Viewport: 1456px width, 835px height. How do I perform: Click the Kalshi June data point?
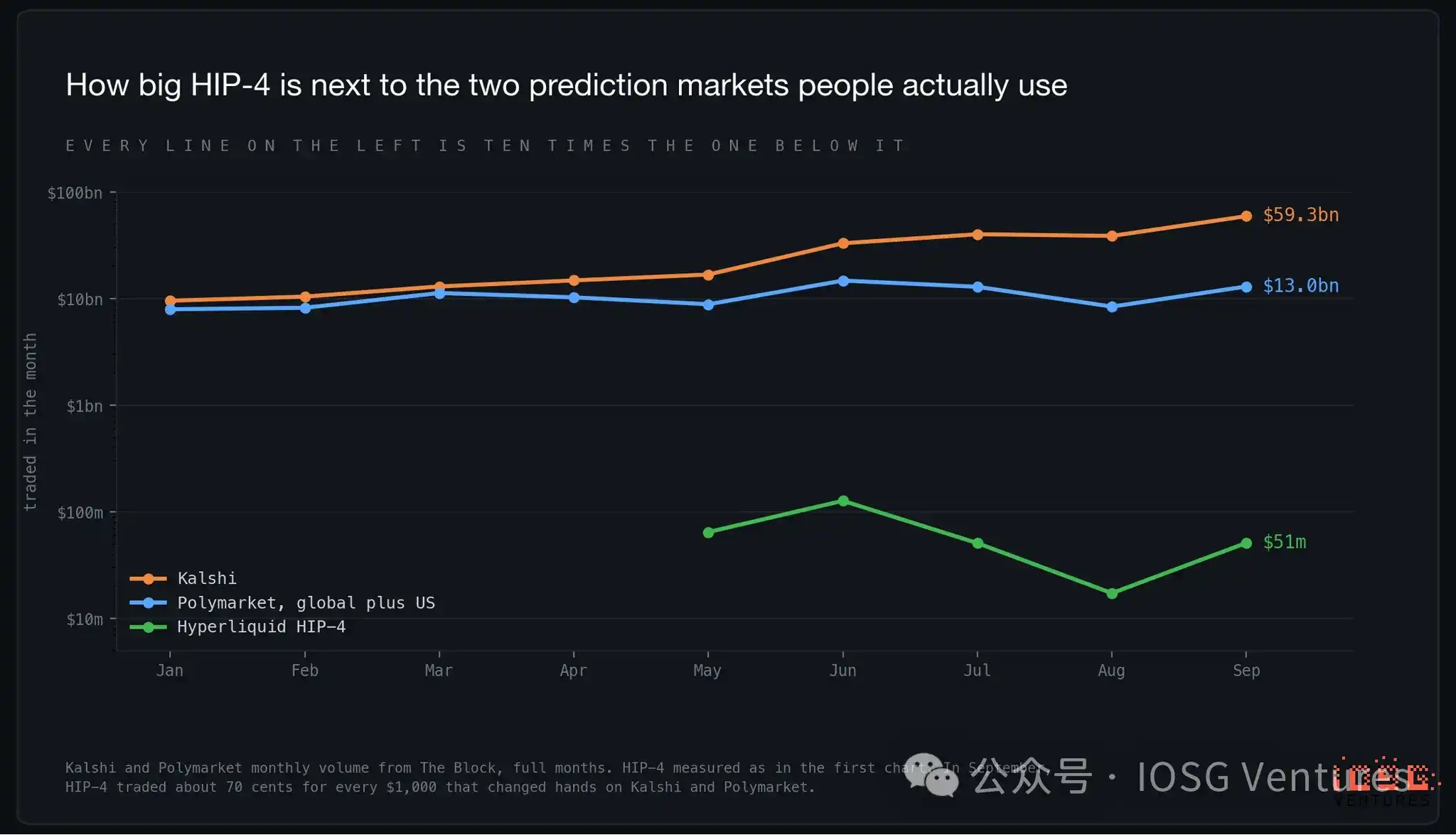[x=842, y=243]
